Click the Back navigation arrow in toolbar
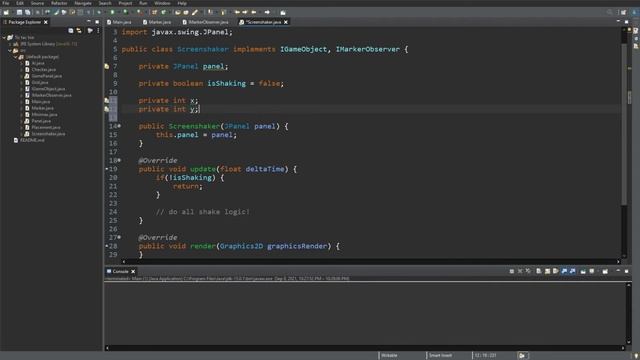 click(x=254, y=12)
